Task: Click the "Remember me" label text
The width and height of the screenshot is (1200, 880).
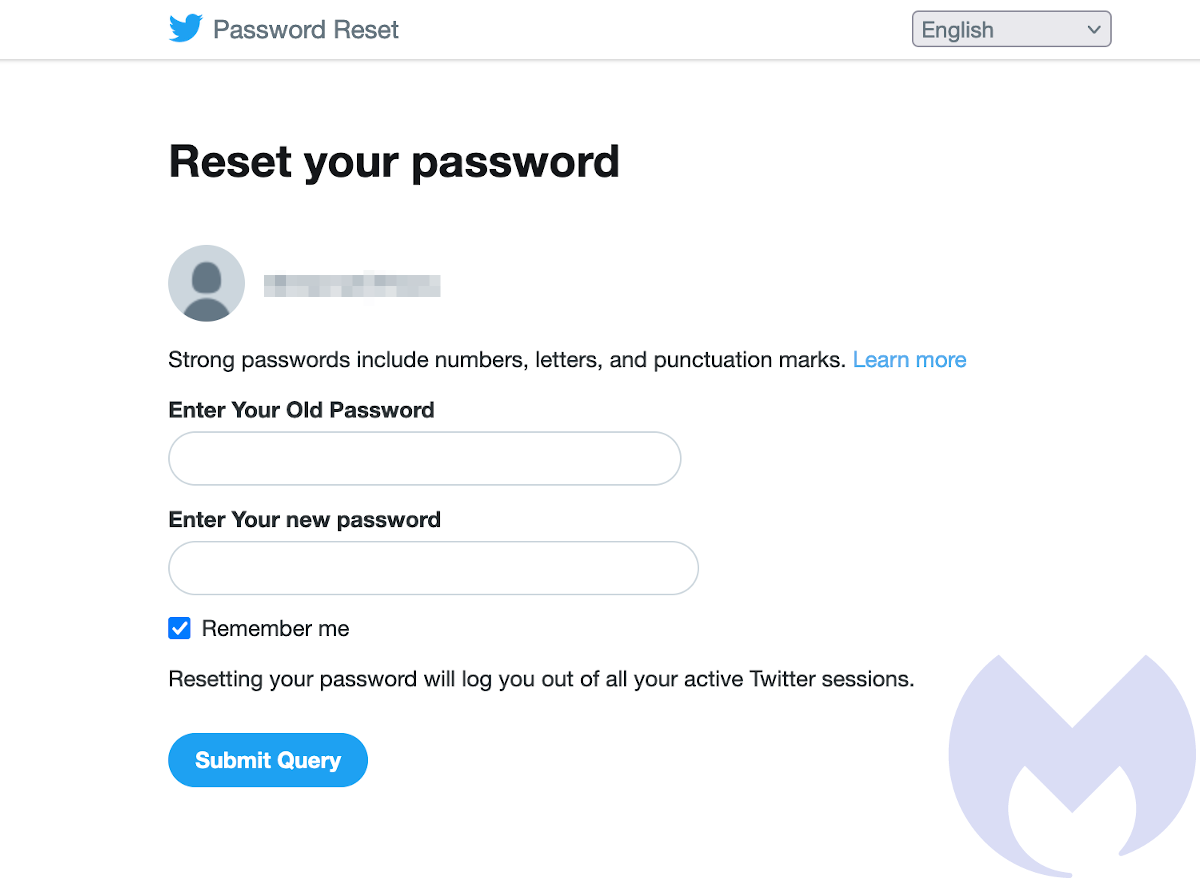Action: 275,629
